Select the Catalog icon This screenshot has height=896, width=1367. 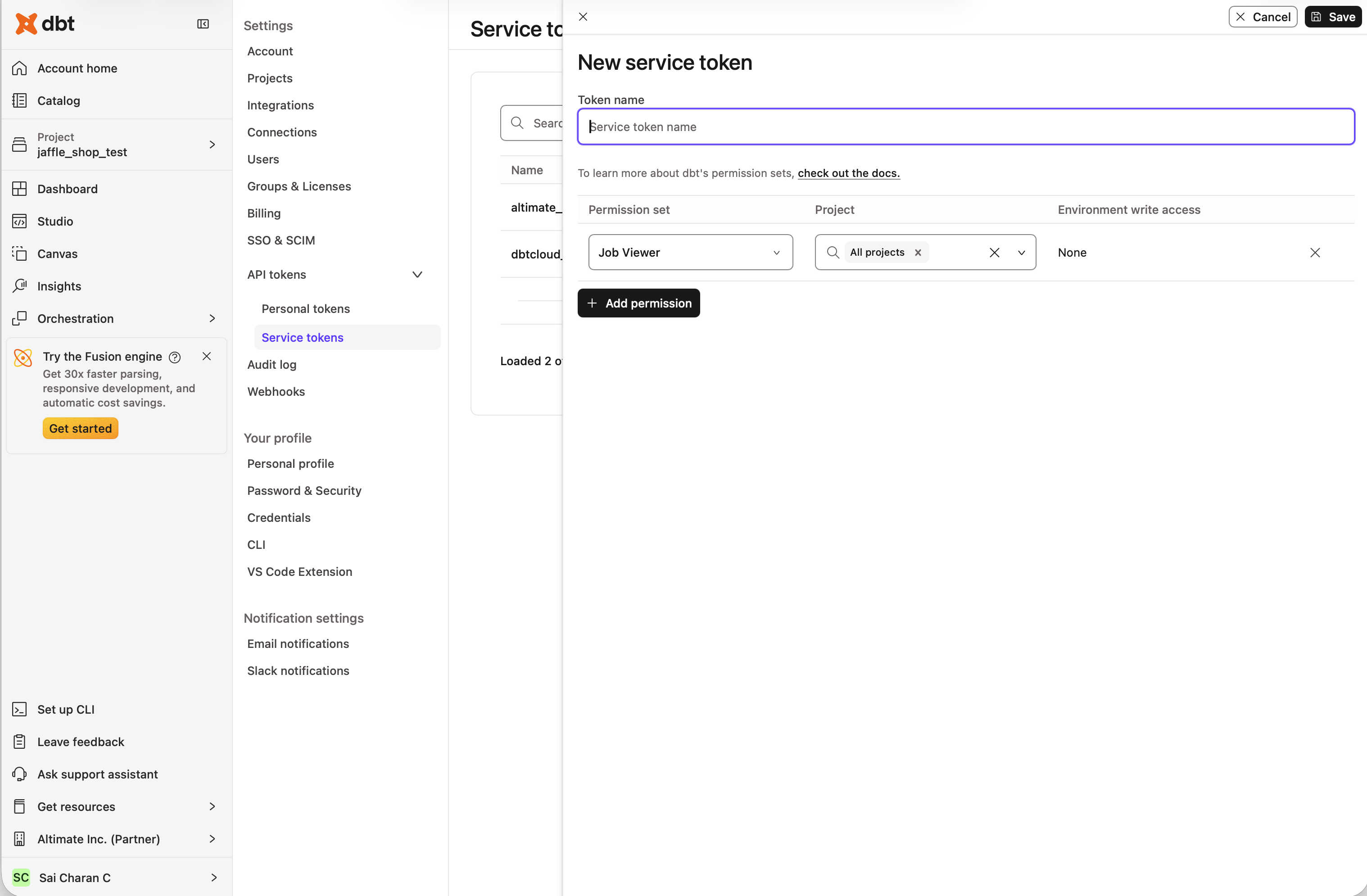(19, 100)
